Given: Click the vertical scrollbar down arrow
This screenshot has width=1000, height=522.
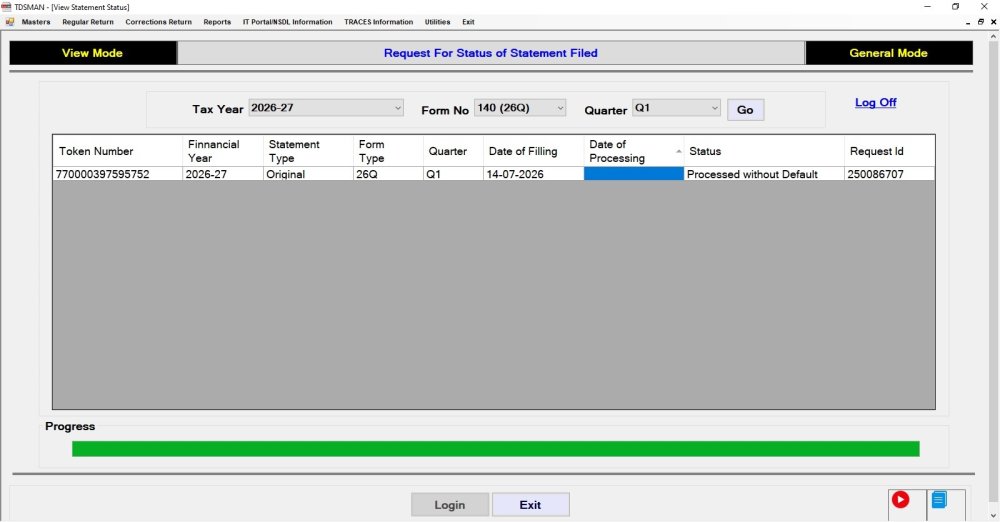Looking at the screenshot, I should tap(994, 516).
